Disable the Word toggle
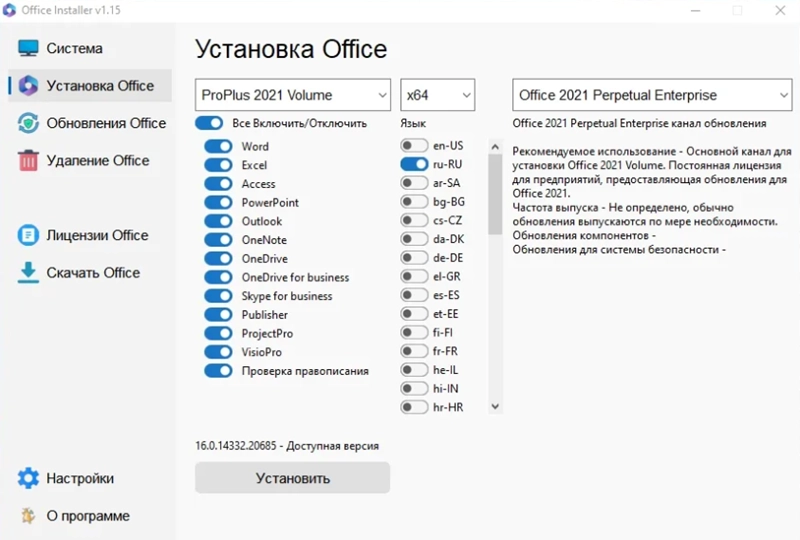Image resolution: width=800 pixels, height=540 pixels. [x=218, y=146]
